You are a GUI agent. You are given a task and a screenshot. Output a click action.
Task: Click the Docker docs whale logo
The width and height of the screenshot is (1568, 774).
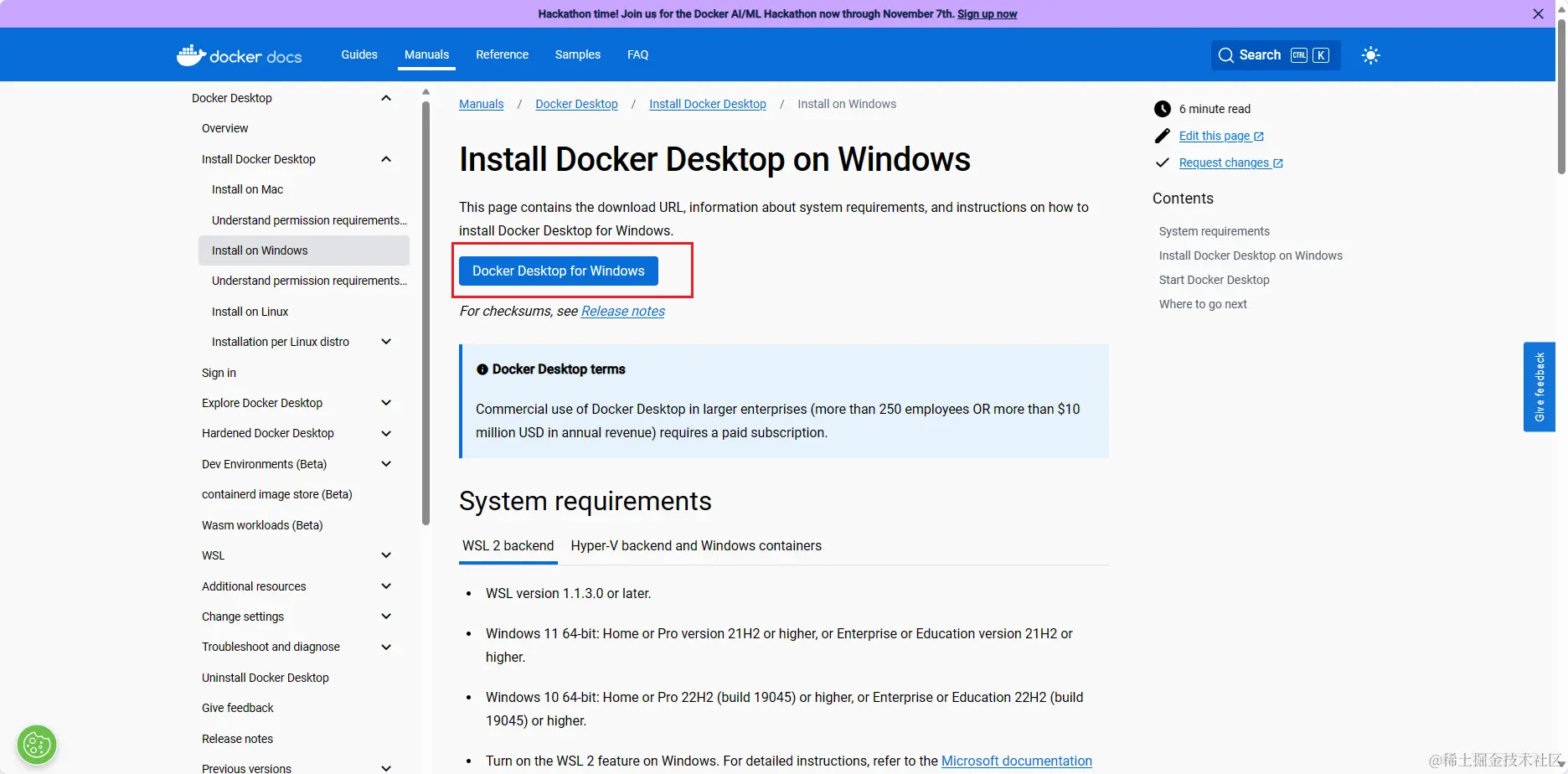pos(191,54)
